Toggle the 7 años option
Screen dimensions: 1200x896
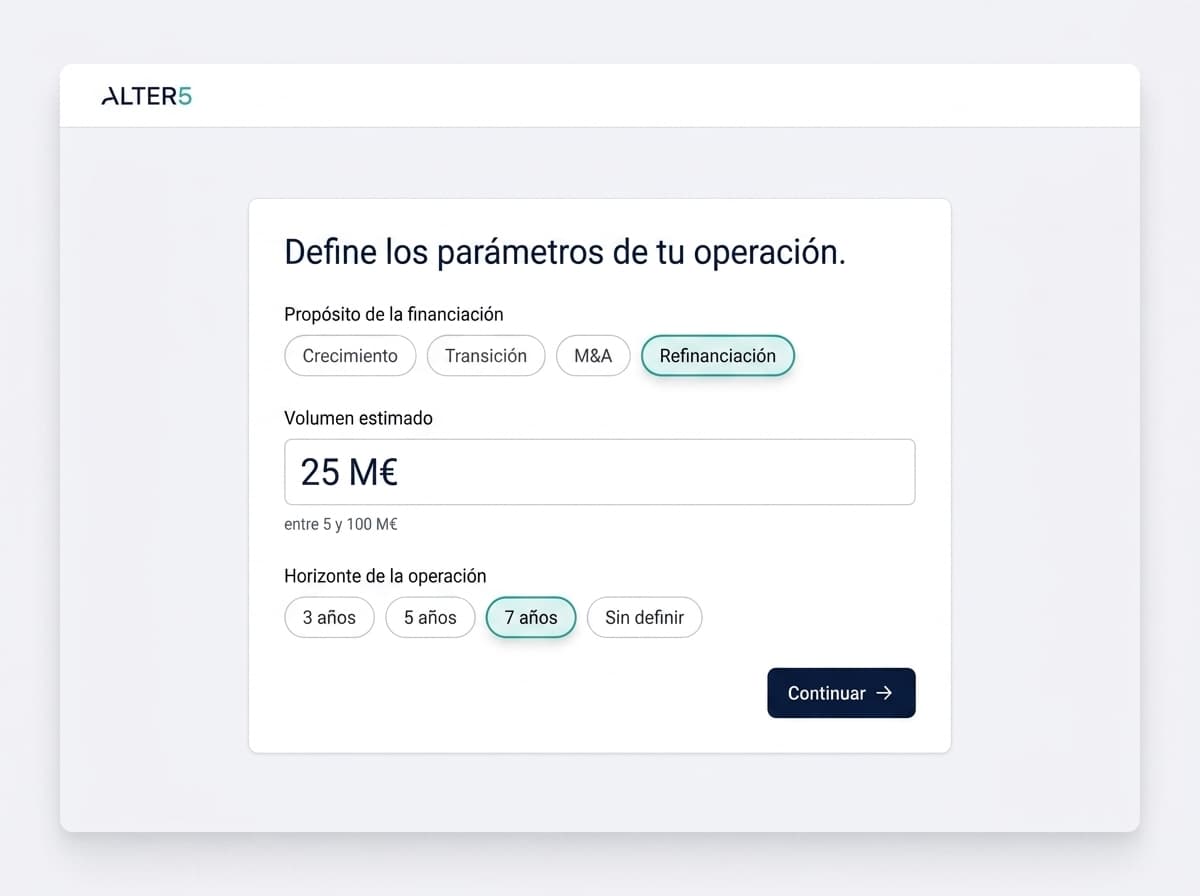pyautogui.click(x=531, y=617)
